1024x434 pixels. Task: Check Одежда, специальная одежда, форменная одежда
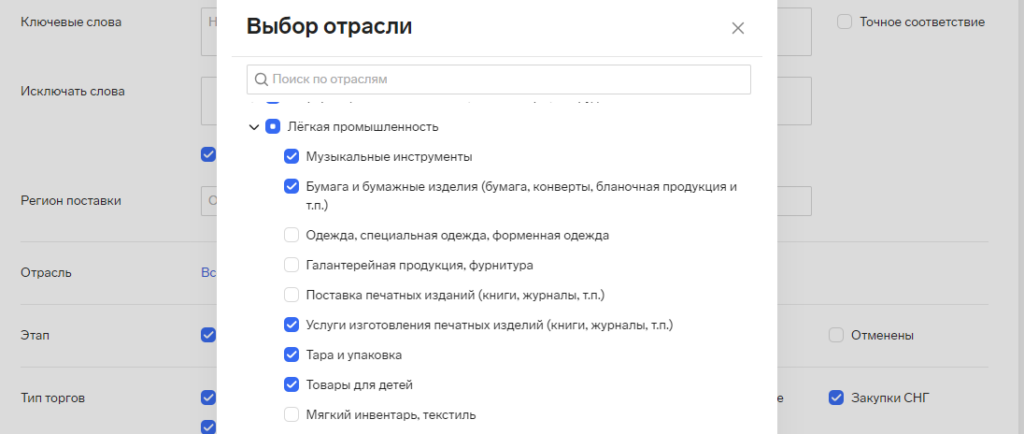292,236
